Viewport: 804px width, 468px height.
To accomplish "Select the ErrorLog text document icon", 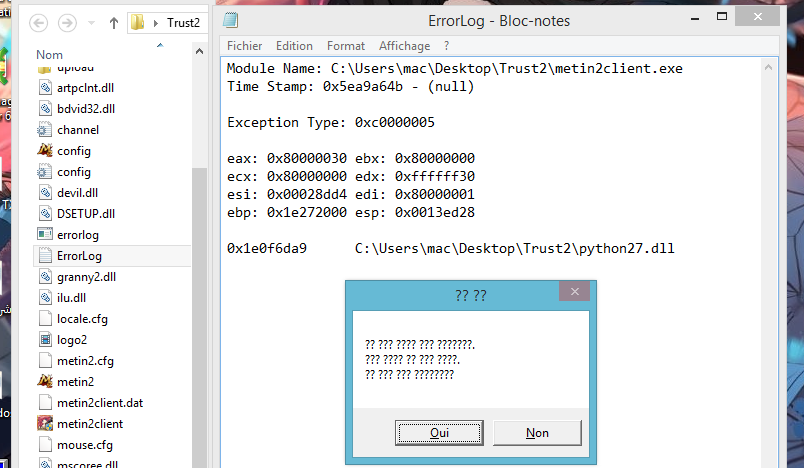I will [x=45, y=256].
